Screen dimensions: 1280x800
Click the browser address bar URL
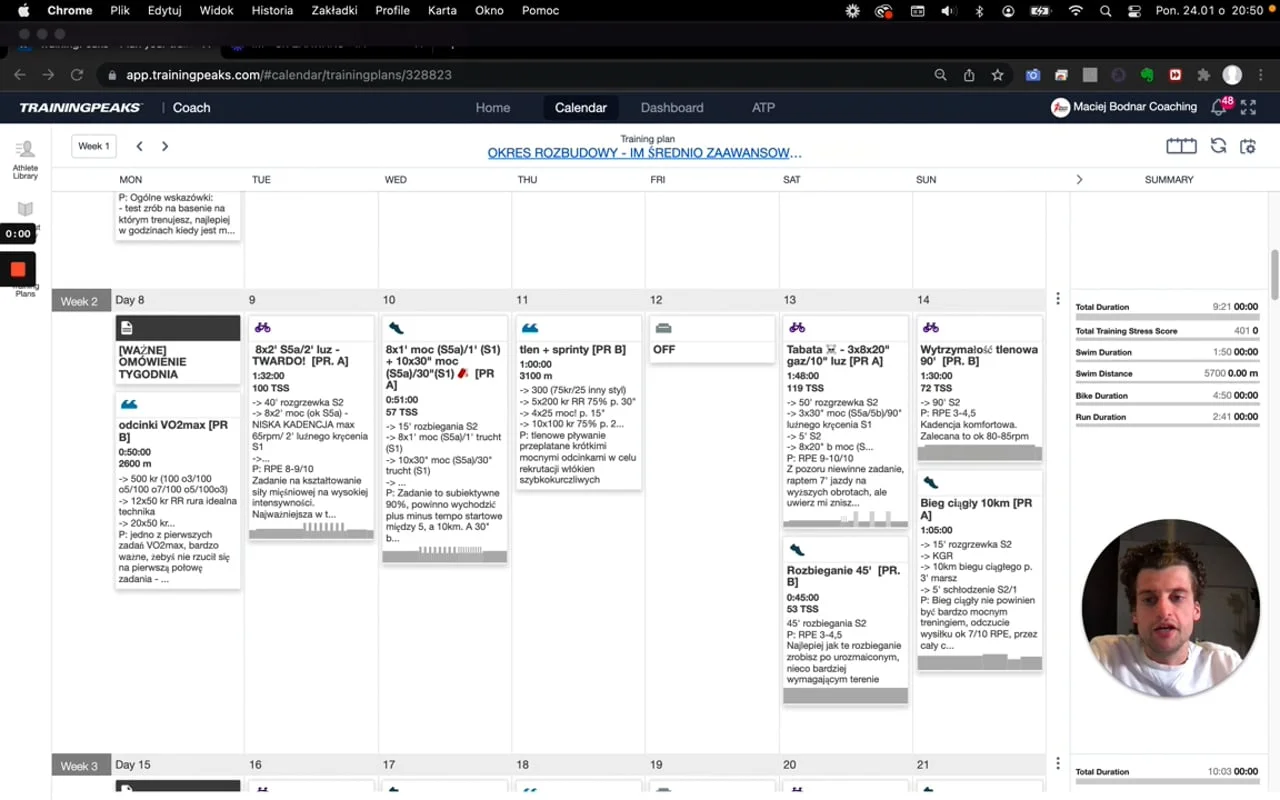[289, 75]
